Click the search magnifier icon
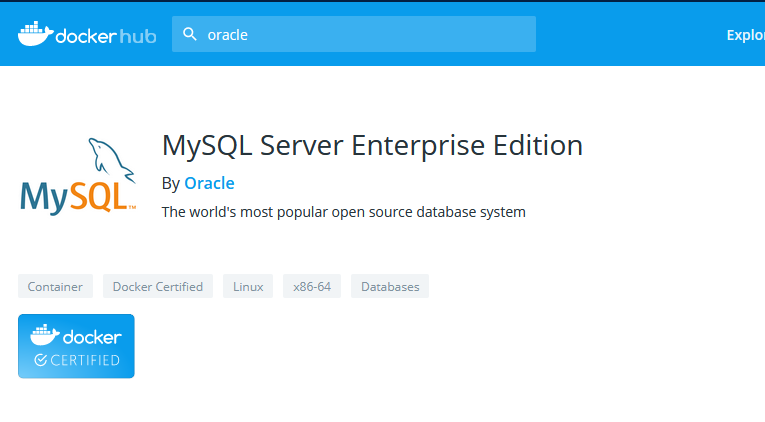The width and height of the screenshot is (765, 422). click(190, 34)
